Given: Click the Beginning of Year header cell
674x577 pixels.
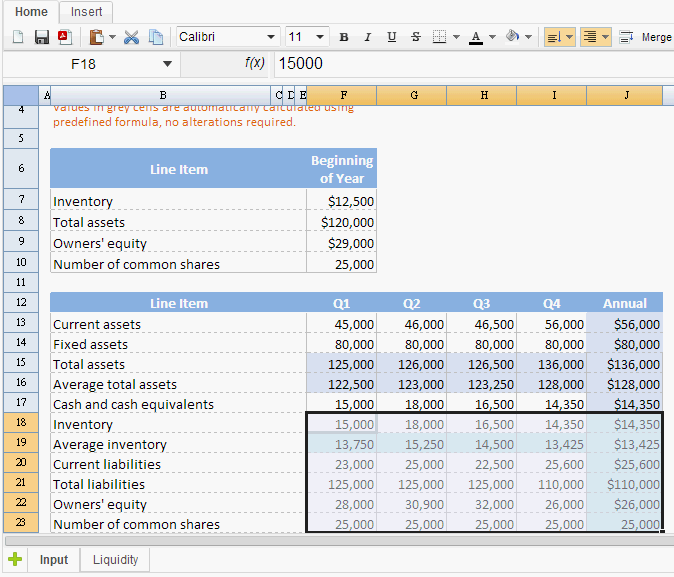Looking at the screenshot, I should coord(342,169).
